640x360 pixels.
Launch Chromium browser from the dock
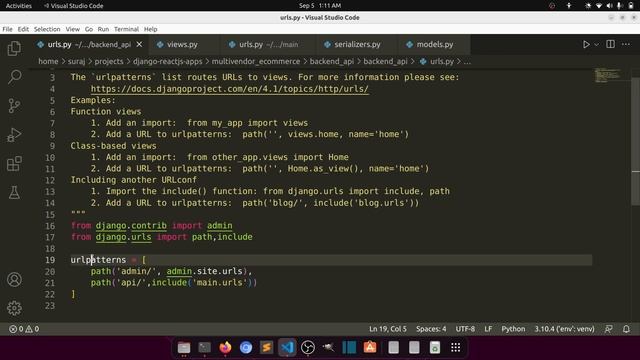click(x=246, y=347)
